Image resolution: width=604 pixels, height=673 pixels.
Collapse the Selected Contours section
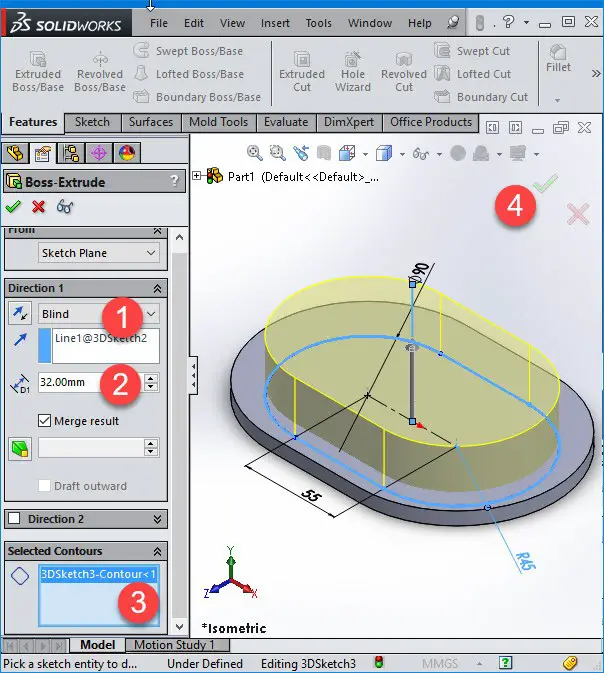tap(158, 551)
